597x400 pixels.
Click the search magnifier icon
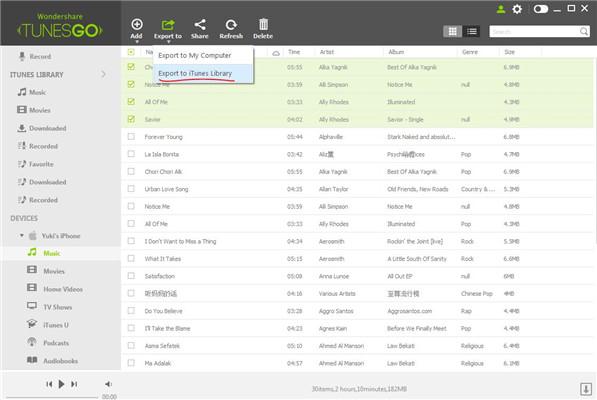coord(584,32)
